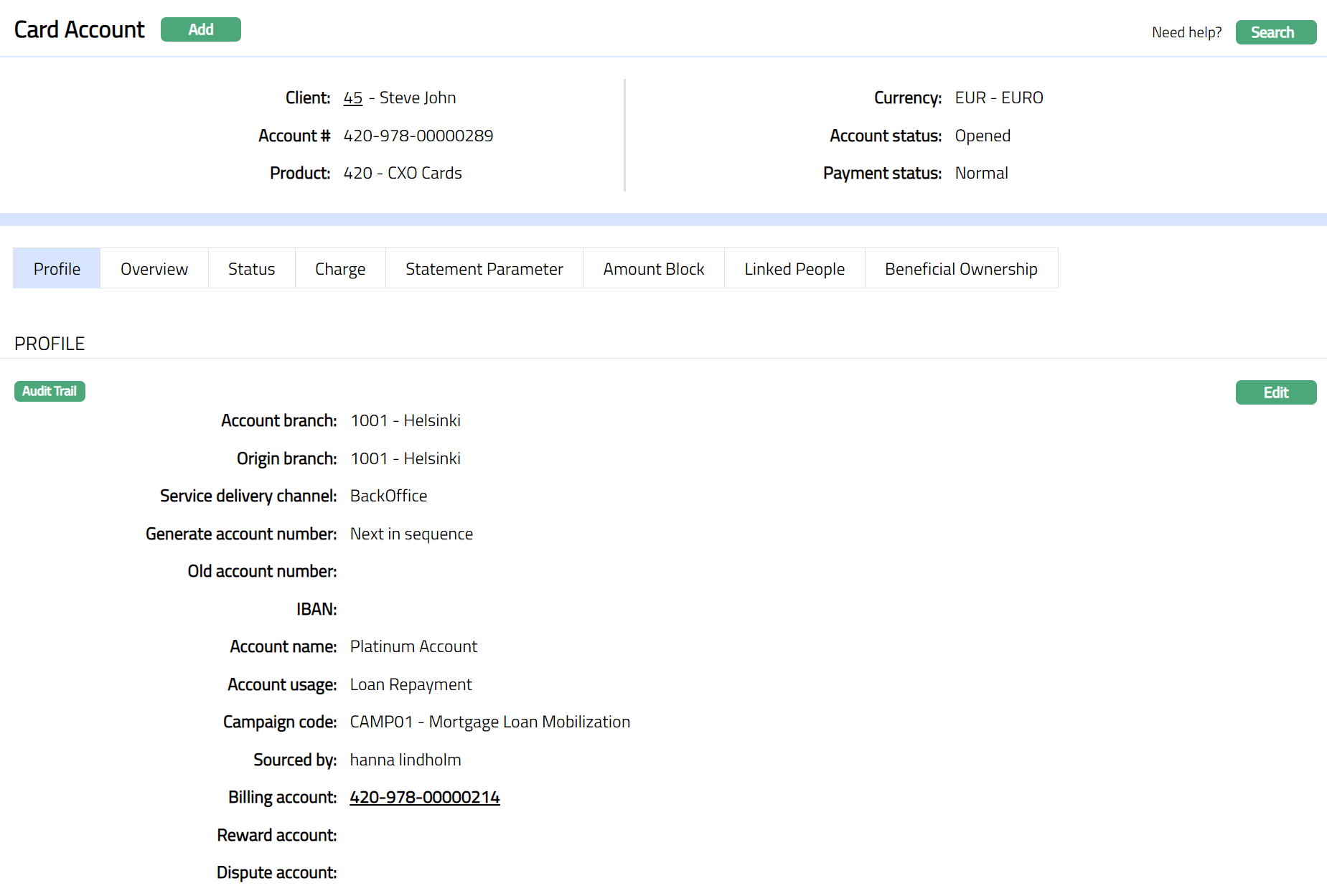Viewport: 1327px width, 896px height.
Task: Follow the billing account 420-978-00000214 link
Action: click(x=424, y=797)
